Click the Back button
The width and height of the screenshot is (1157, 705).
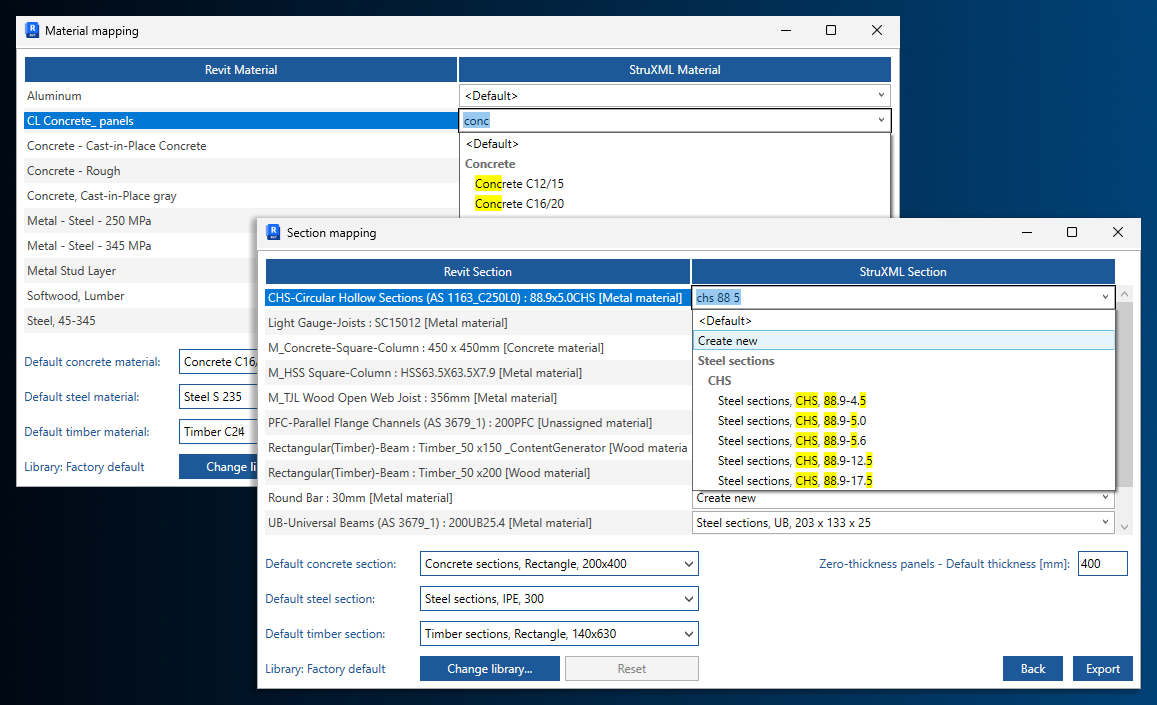click(1032, 669)
